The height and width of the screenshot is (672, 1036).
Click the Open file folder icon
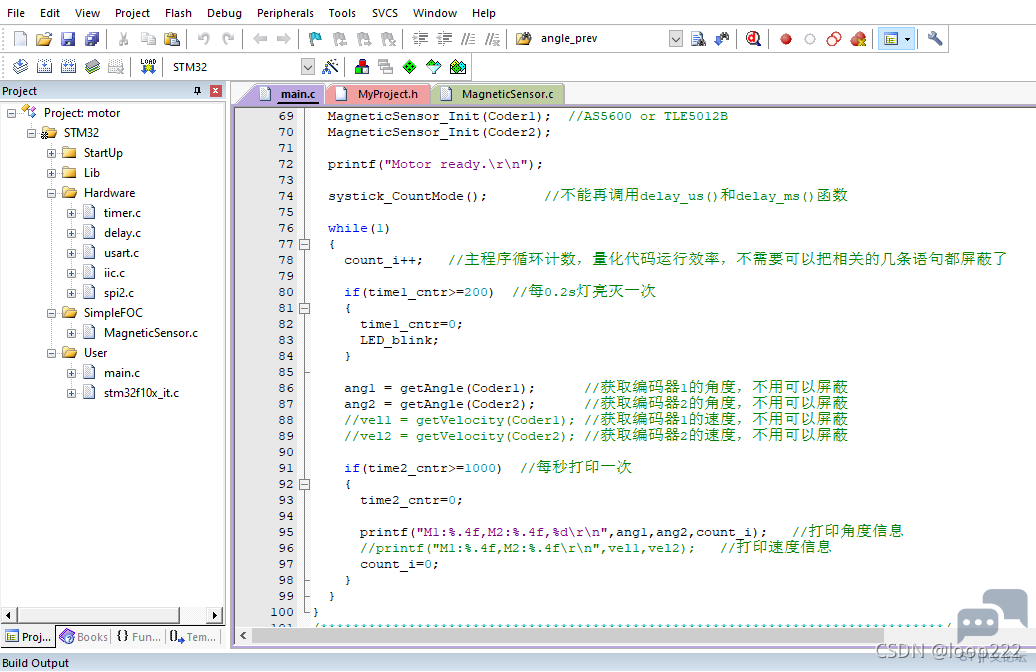[x=44, y=39]
